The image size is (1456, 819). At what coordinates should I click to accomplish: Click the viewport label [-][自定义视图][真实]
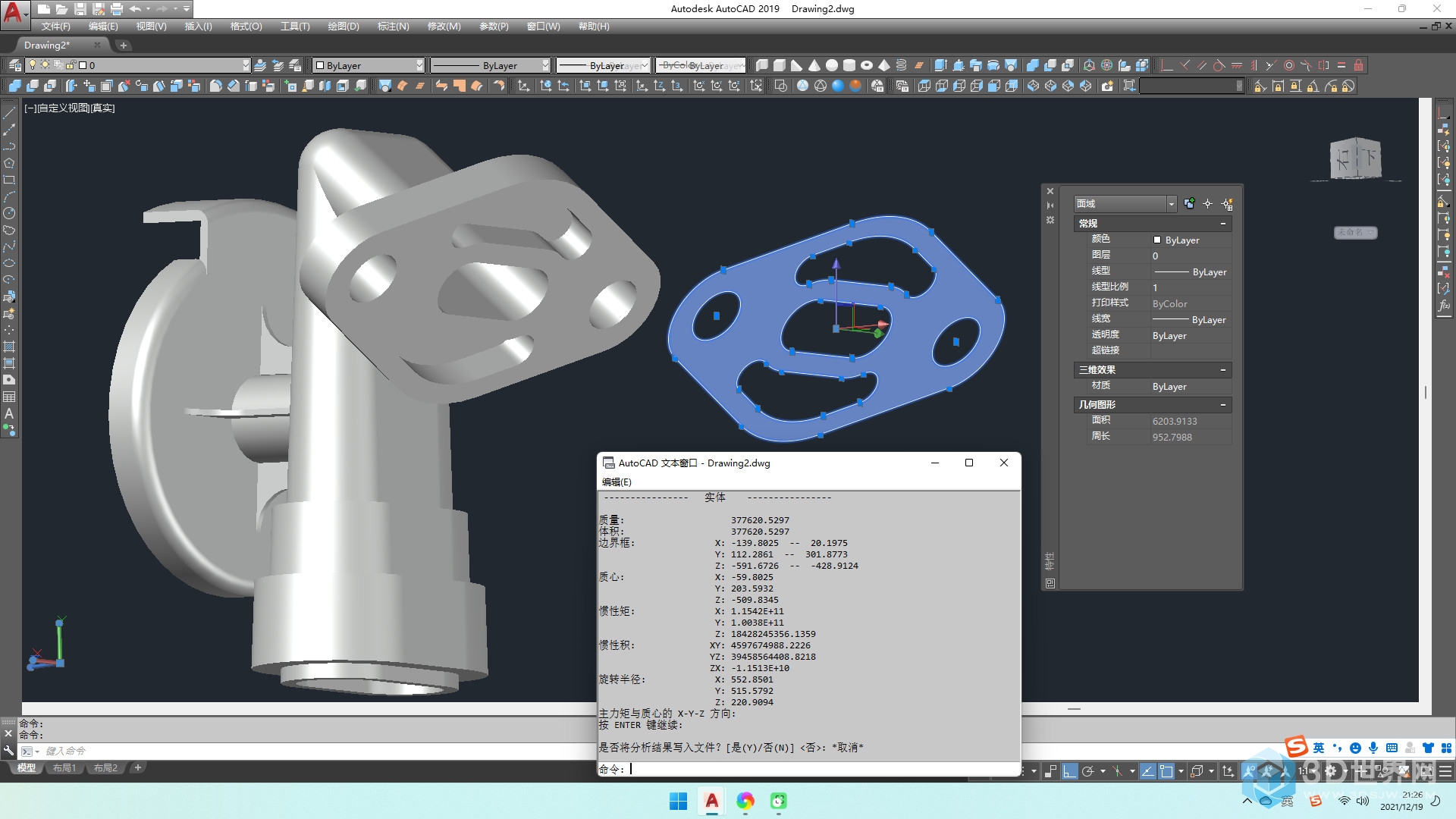coord(70,108)
